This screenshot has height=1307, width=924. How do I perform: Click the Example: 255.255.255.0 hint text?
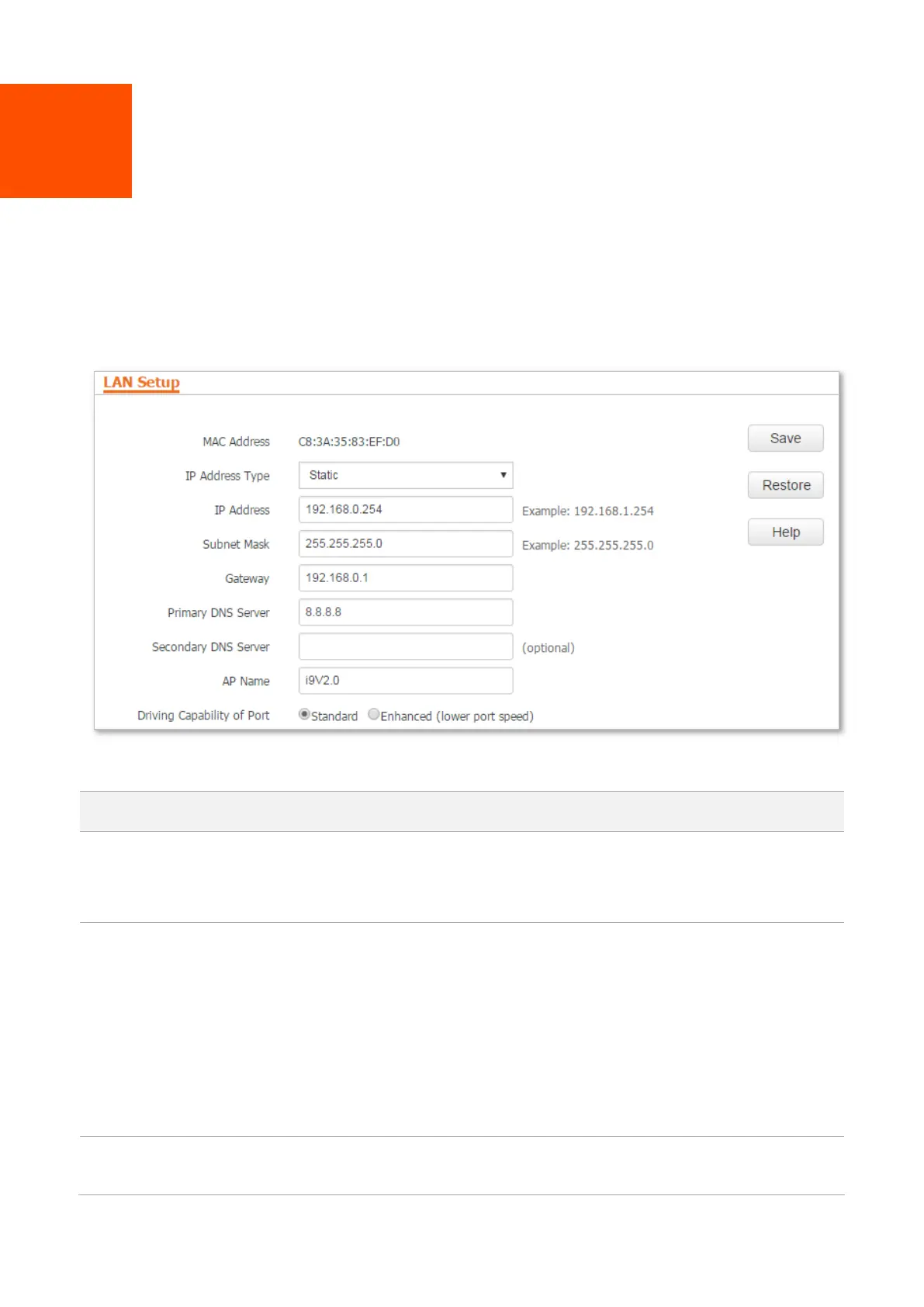587,545
